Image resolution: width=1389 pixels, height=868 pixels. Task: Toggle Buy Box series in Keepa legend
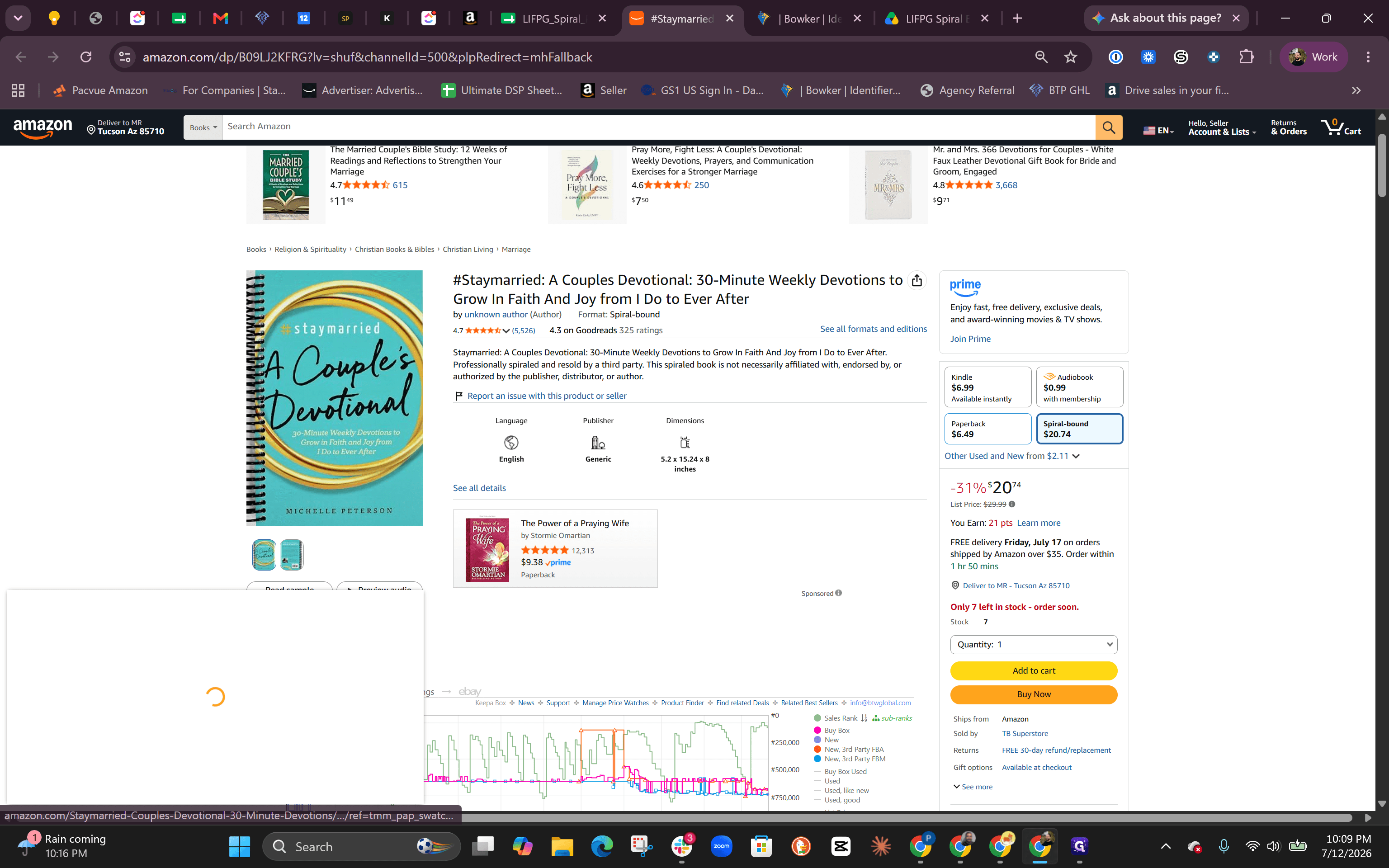click(832, 730)
